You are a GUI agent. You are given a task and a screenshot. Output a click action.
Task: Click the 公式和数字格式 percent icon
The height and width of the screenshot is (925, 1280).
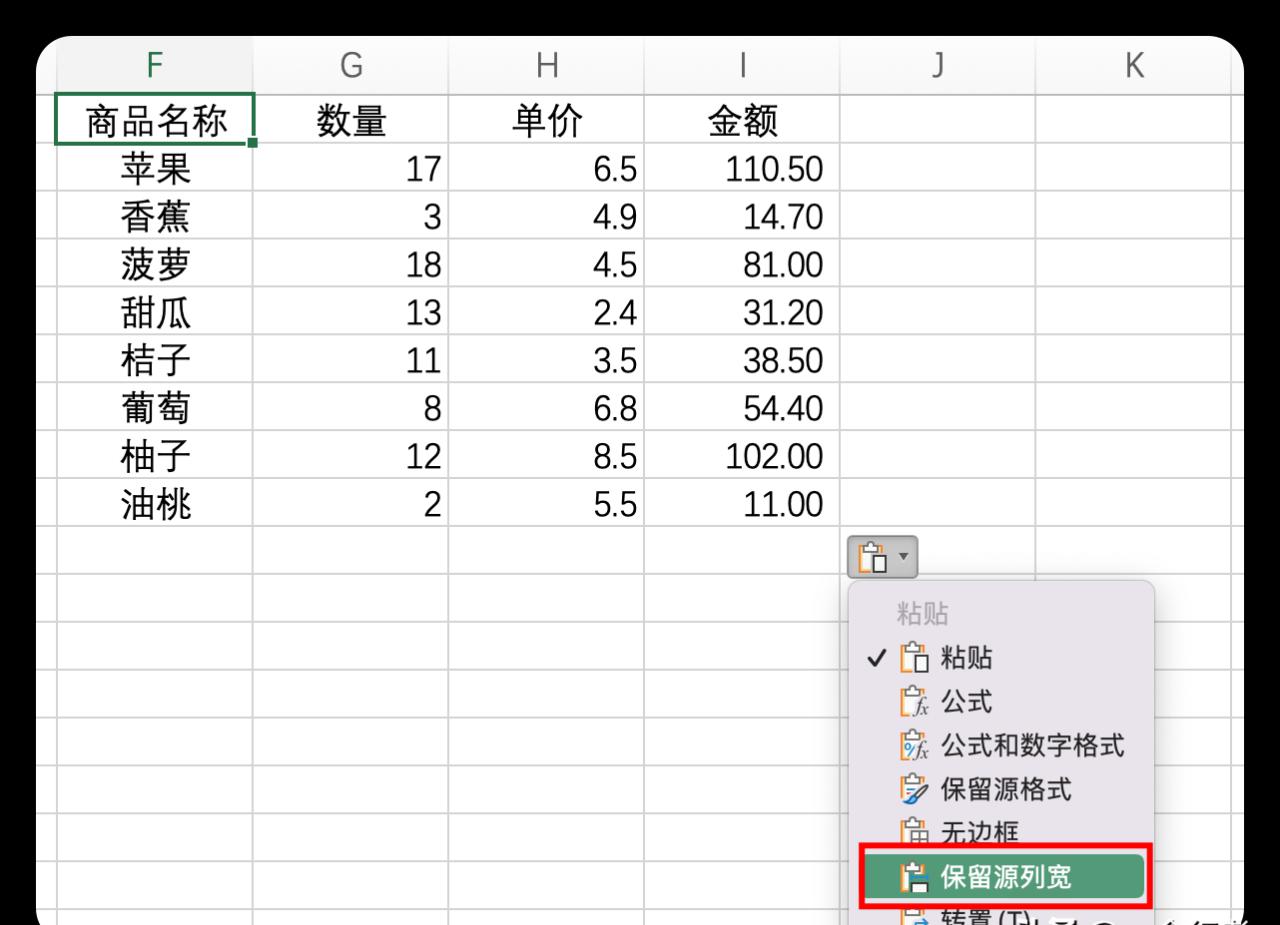[914, 745]
